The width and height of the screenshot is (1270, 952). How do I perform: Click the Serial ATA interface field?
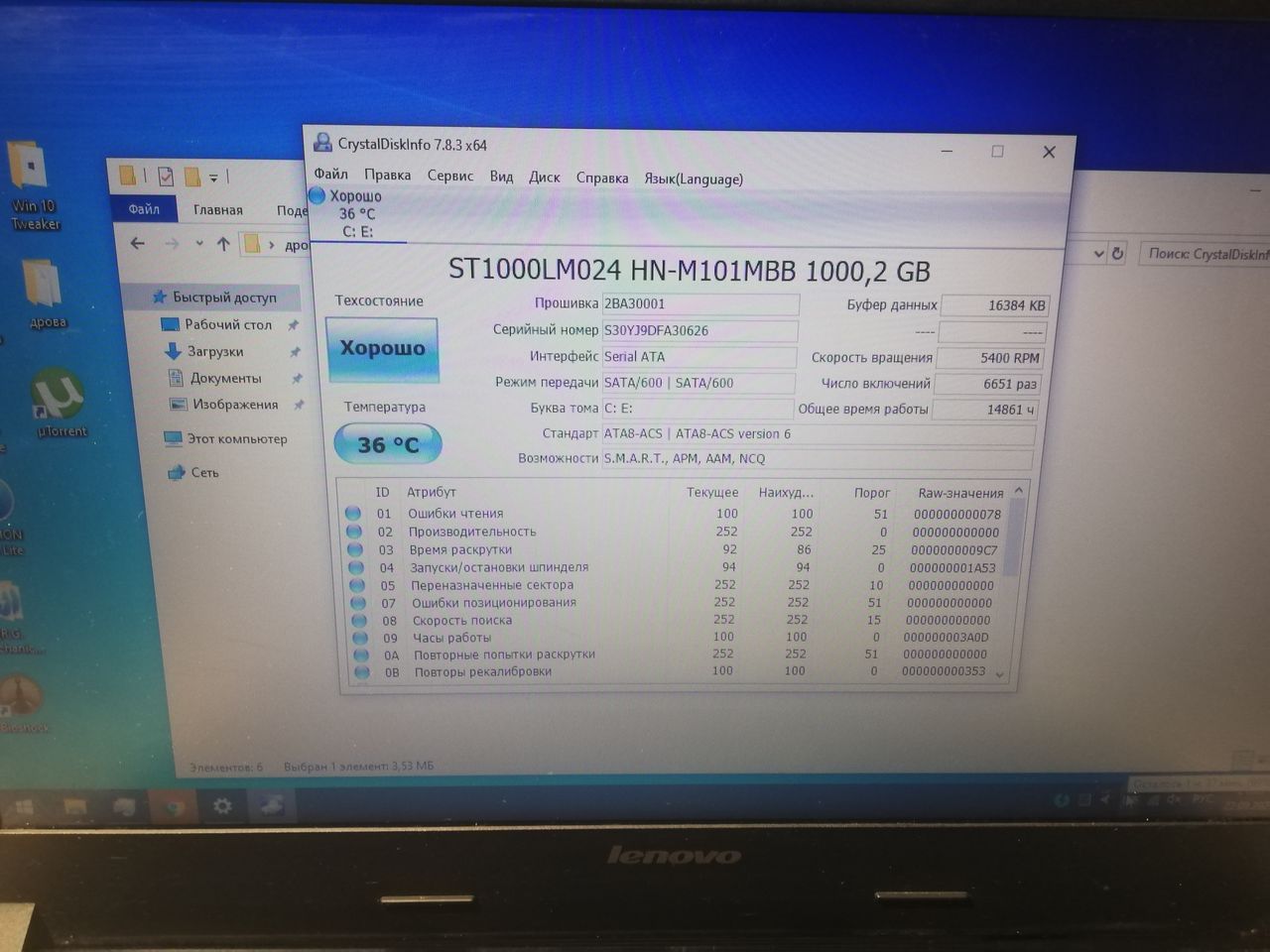click(x=698, y=357)
